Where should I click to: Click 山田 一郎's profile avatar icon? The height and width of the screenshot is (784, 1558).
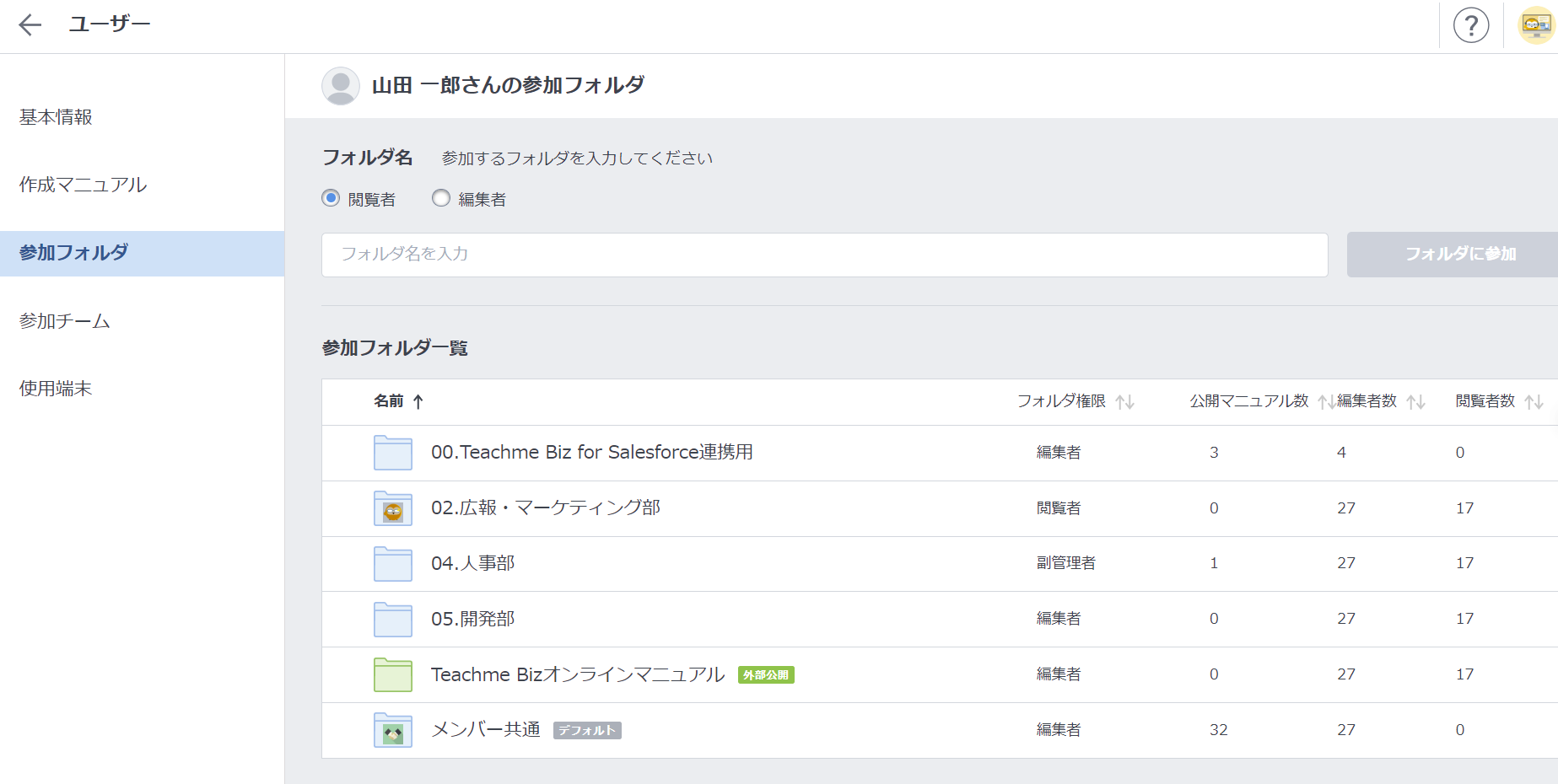(x=340, y=86)
